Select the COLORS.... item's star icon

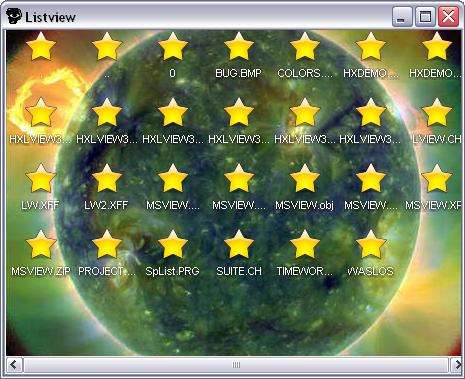click(x=305, y=46)
